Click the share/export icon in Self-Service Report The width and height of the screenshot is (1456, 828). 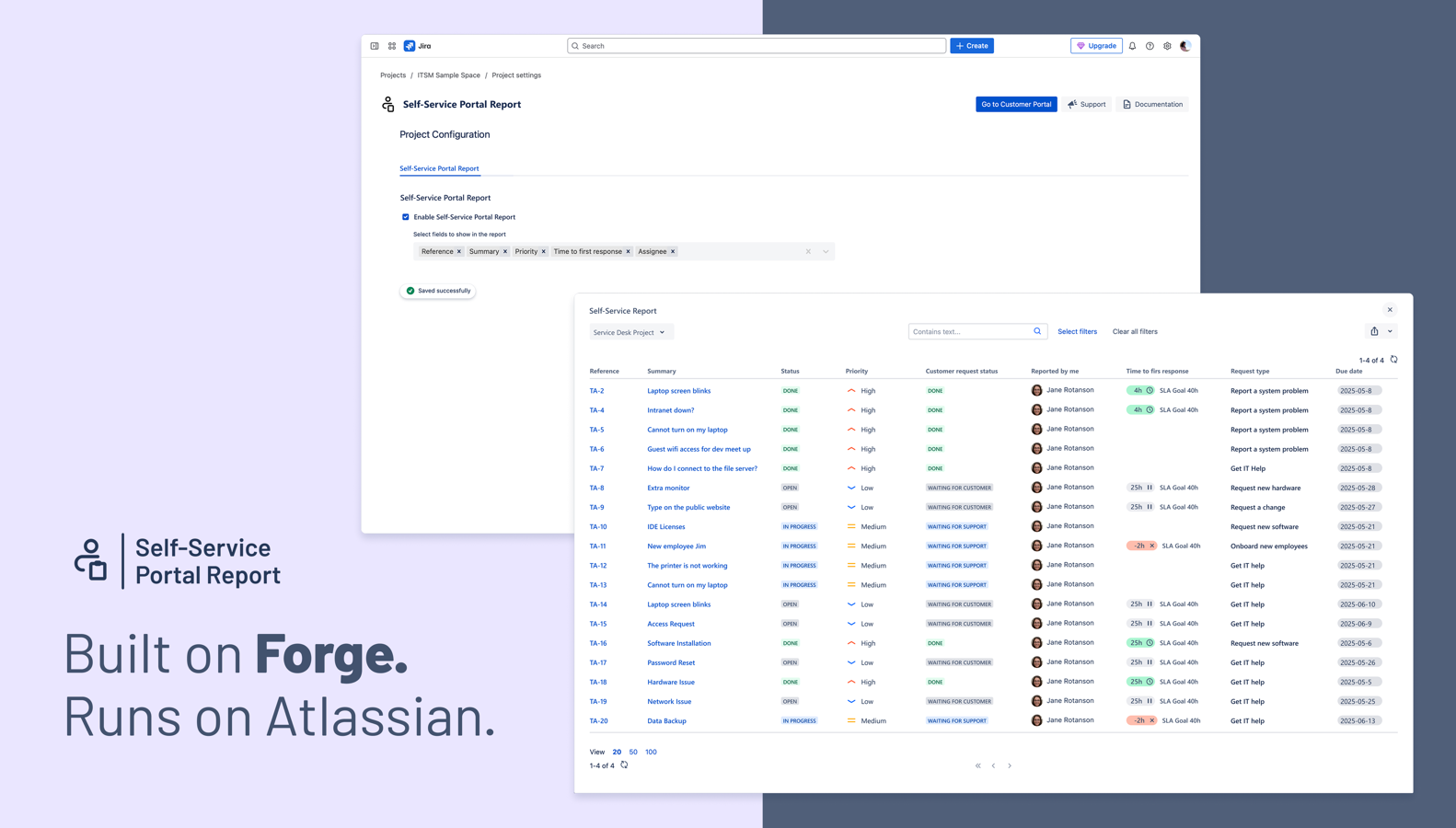tap(1374, 331)
